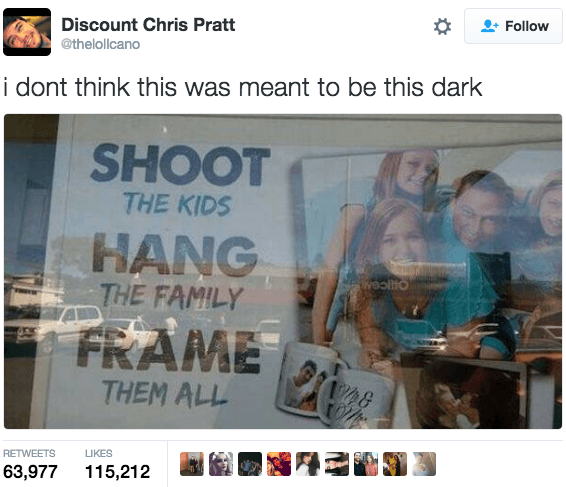
Task: Click the LIKES label heading
Action: 99,453
